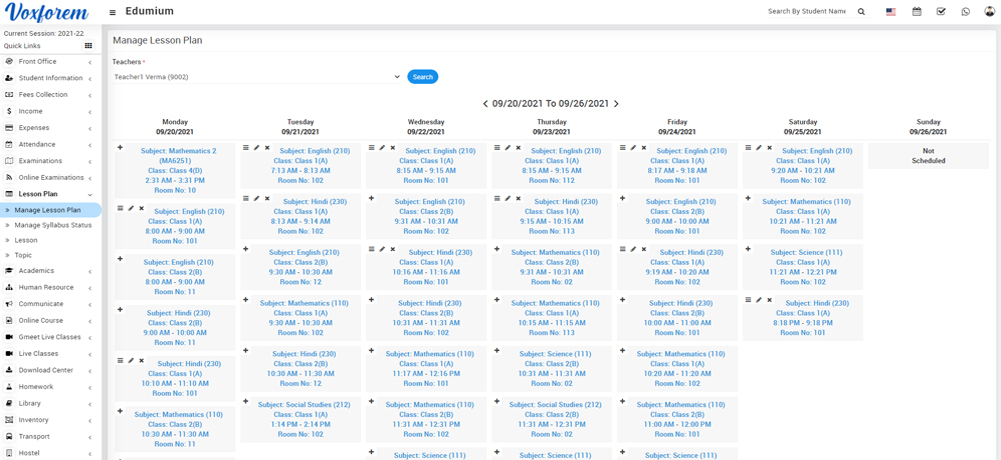
Task: Change language via US flag selector
Action: 891,12
